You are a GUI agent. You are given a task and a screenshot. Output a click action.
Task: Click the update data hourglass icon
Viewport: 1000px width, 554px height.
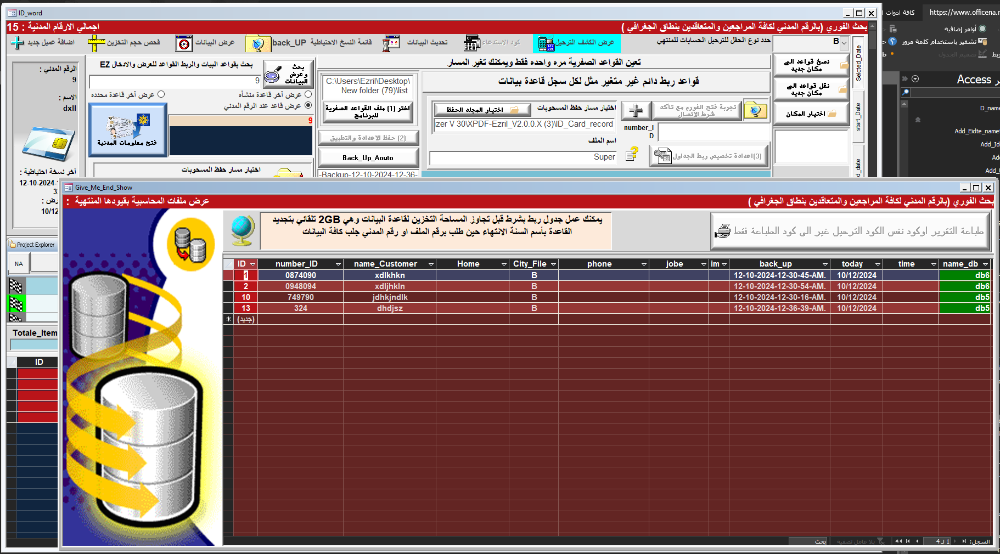[x=391, y=43]
